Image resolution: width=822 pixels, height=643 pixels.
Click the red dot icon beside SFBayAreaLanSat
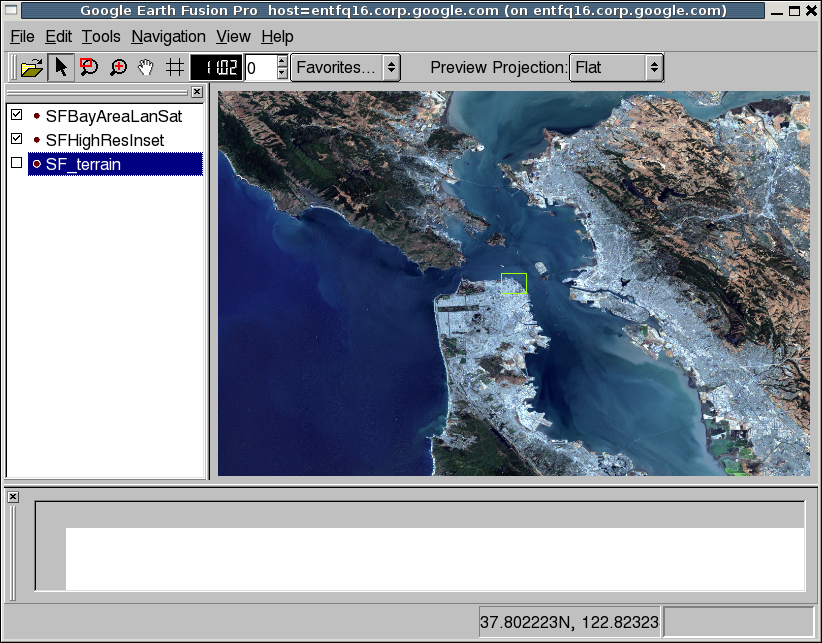pos(37,116)
